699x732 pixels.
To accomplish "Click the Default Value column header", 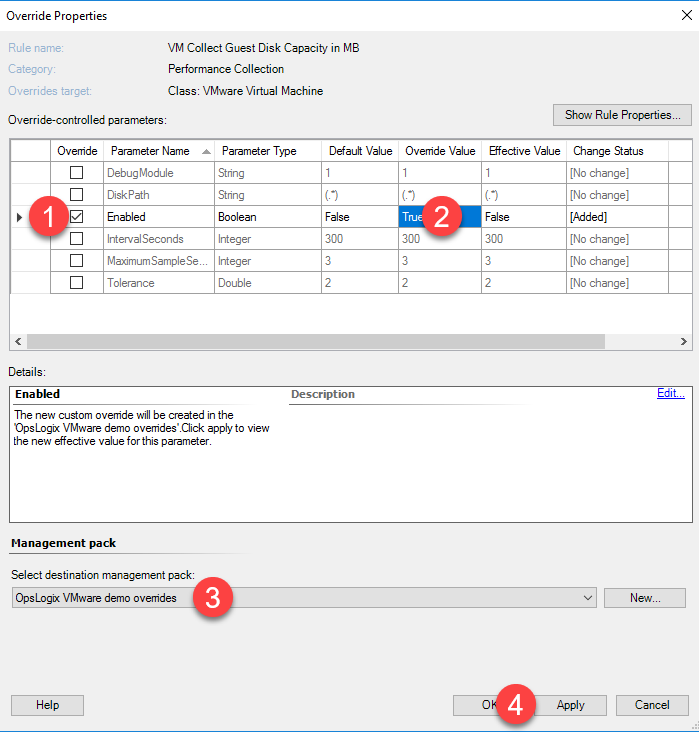I will [x=359, y=151].
